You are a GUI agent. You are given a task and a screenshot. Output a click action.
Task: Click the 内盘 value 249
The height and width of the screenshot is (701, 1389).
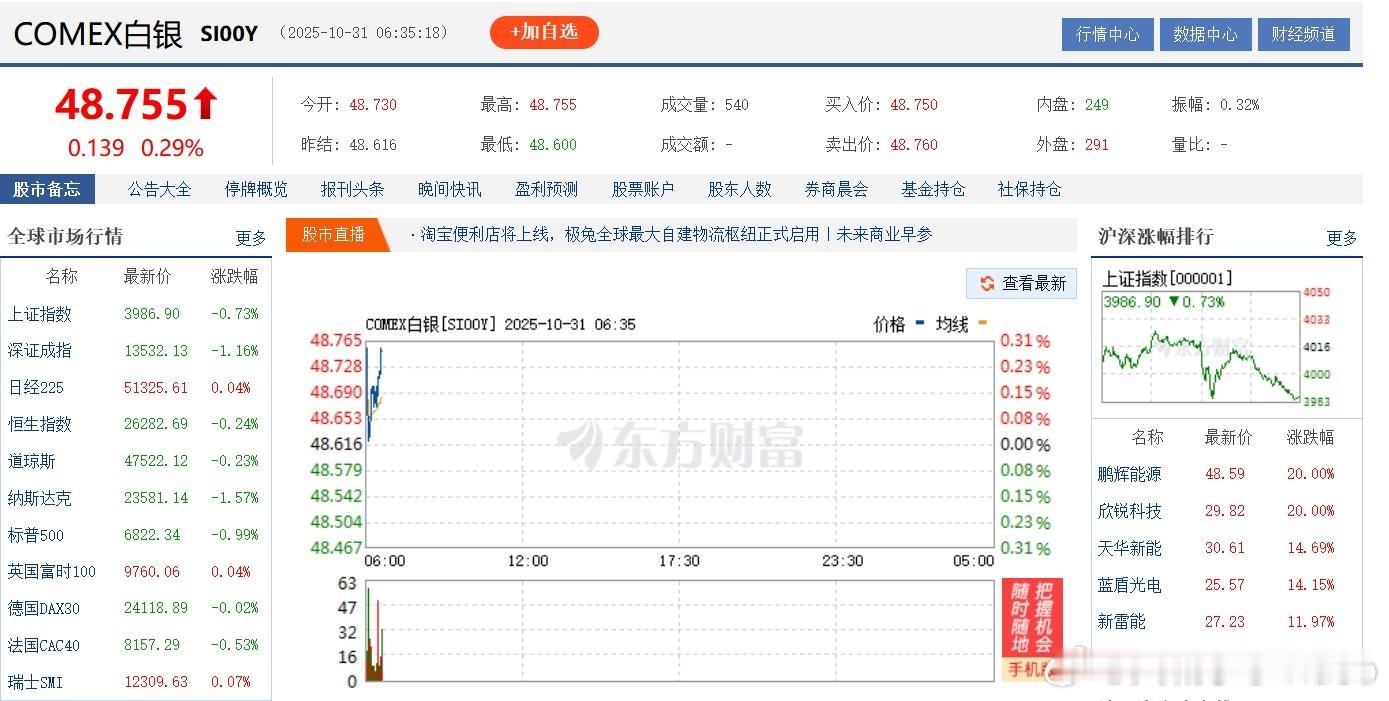coord(1097,105)
